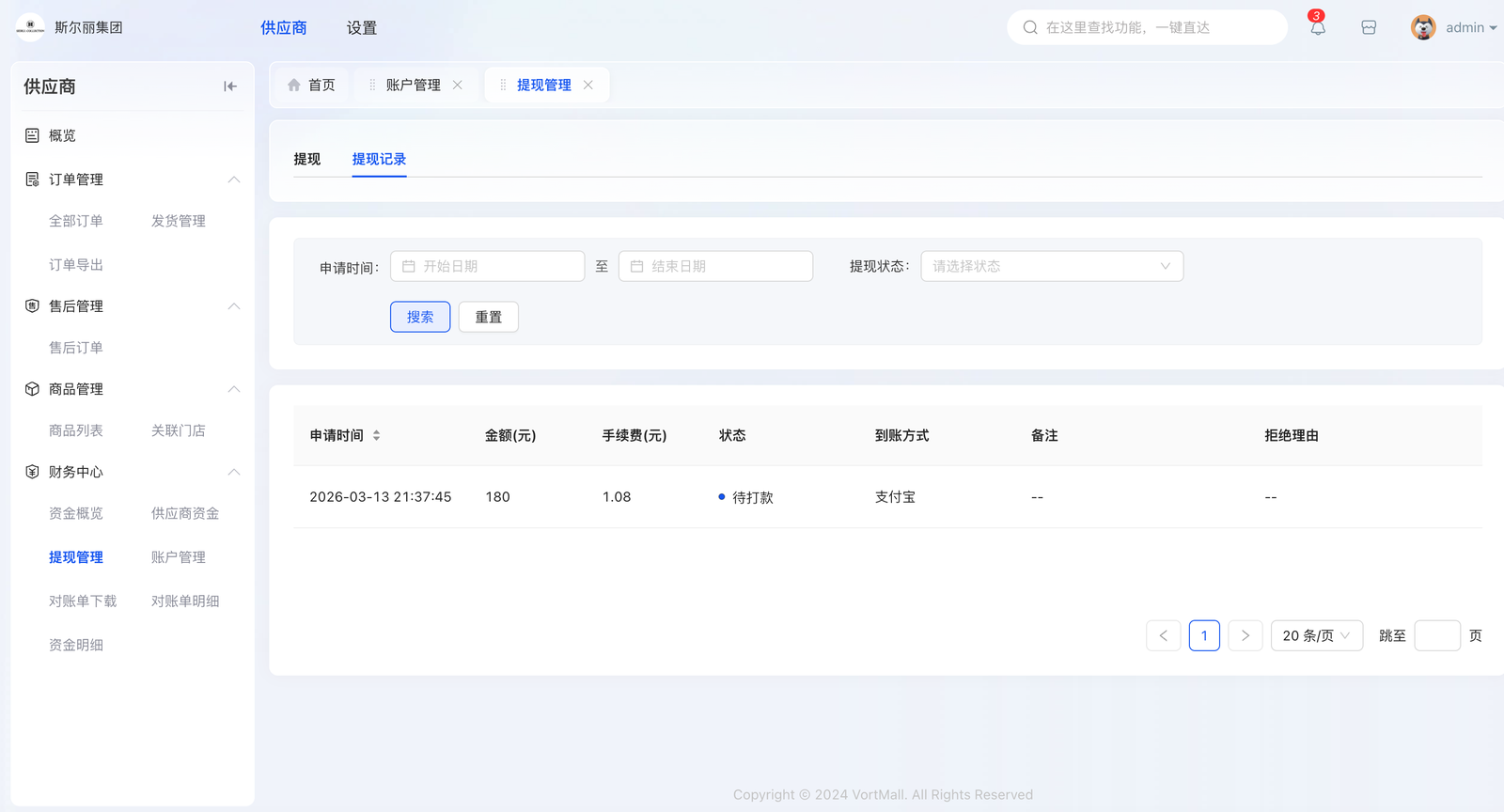Close the 提现管理 tab

(588, 85)
